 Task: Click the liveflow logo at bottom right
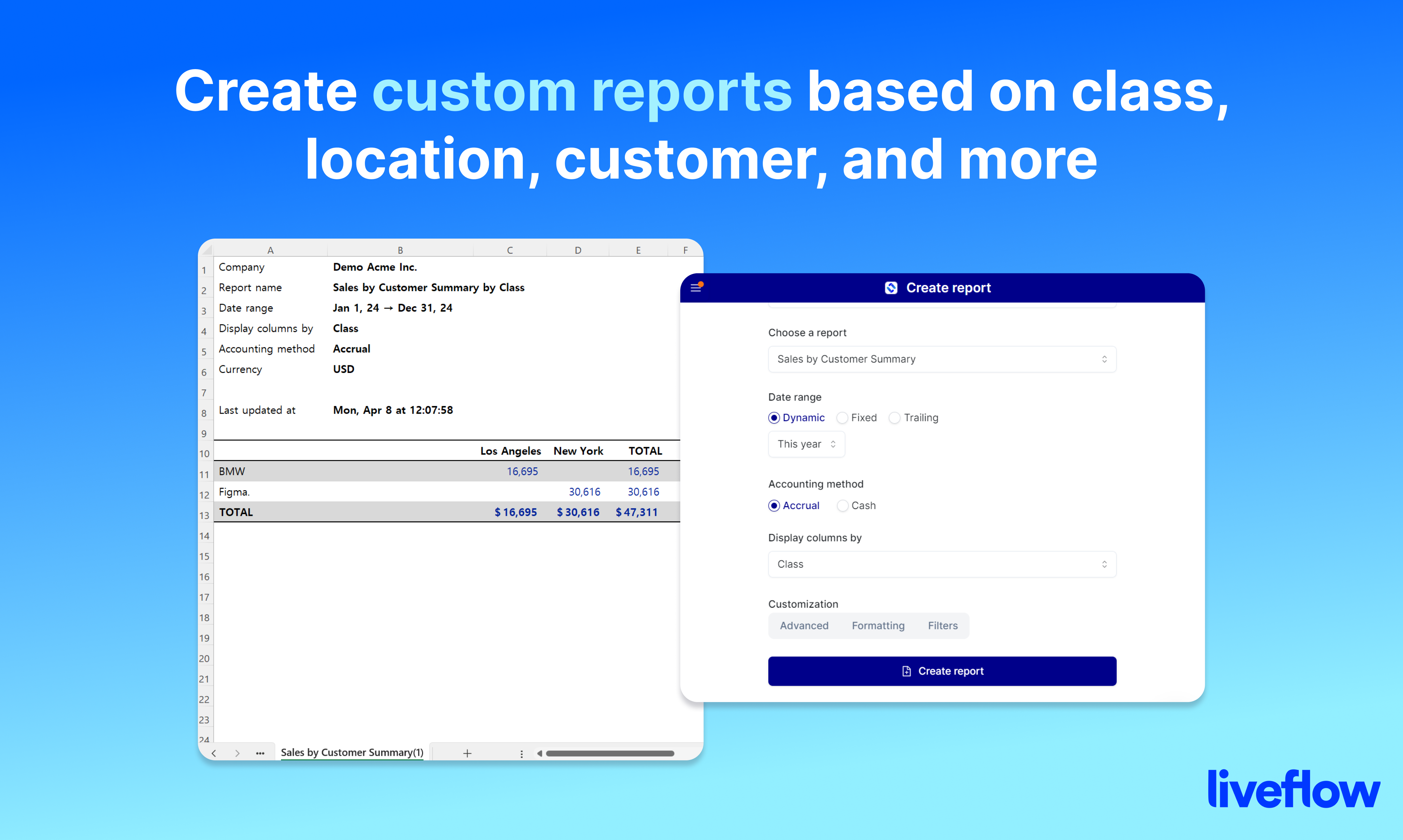(x=1294, y=788)
